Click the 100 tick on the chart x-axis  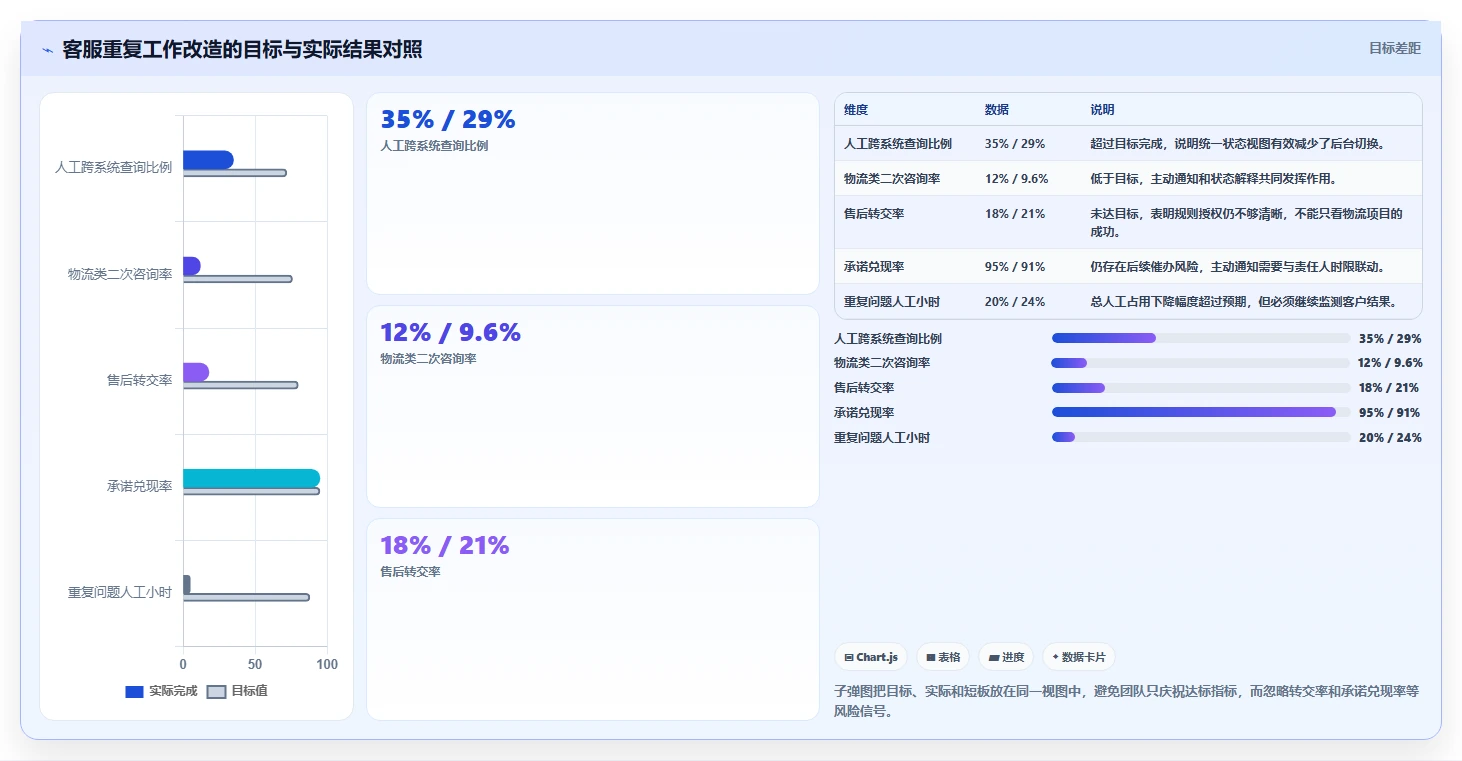[327, 665]
